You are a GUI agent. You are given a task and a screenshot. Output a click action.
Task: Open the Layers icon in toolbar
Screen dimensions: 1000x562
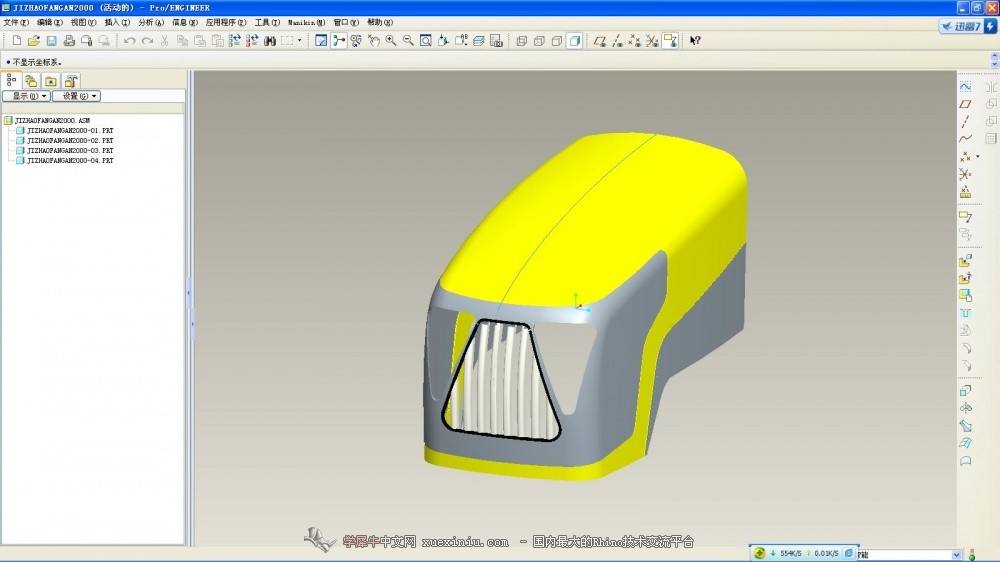478,41
